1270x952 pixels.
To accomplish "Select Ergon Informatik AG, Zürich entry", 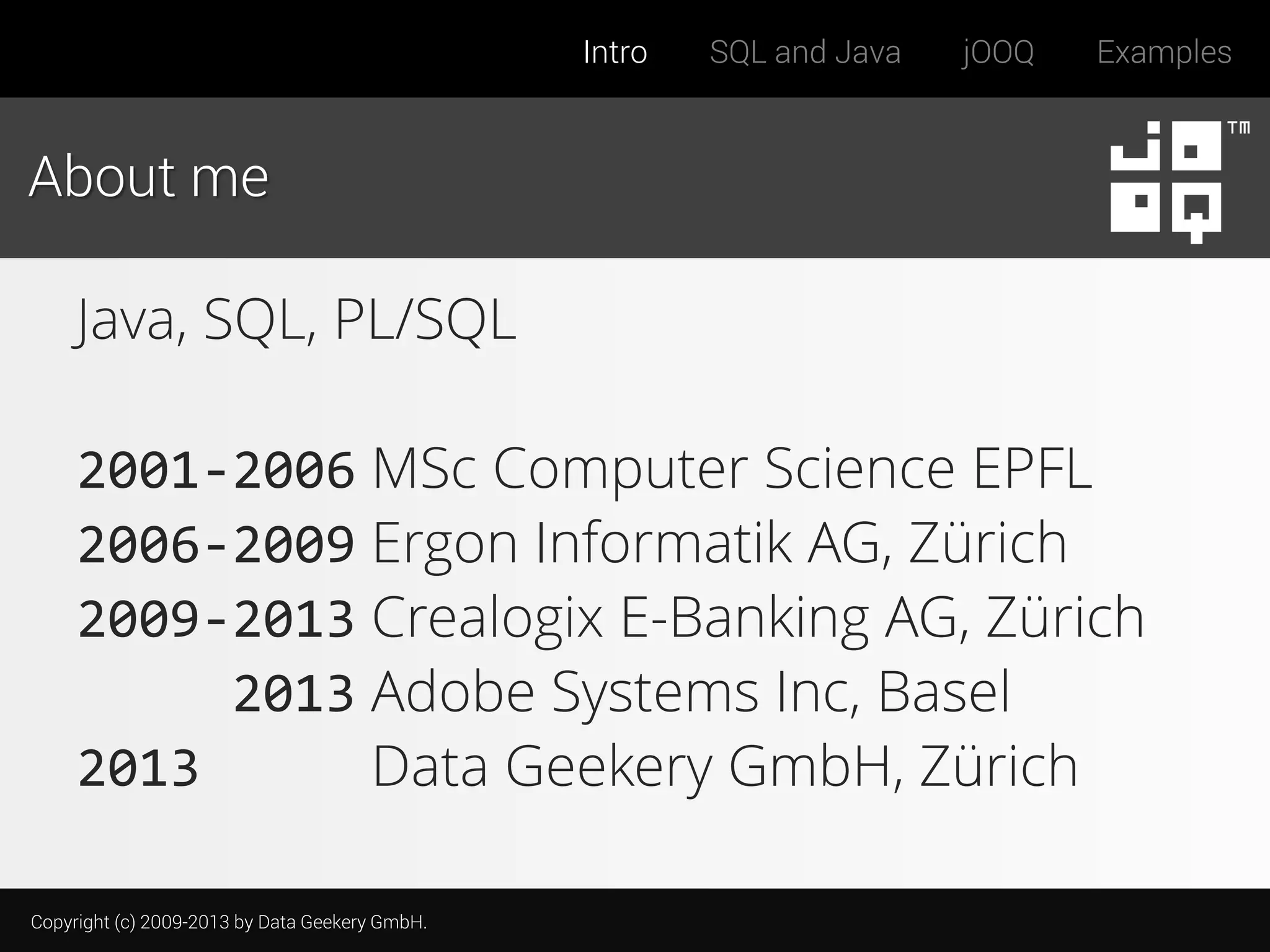I will coord(719,544).
